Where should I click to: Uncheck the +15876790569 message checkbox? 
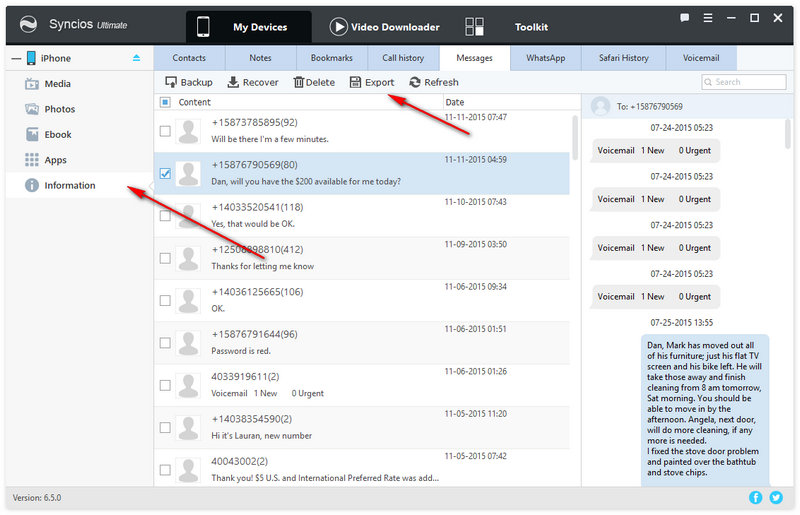point(165,173)
